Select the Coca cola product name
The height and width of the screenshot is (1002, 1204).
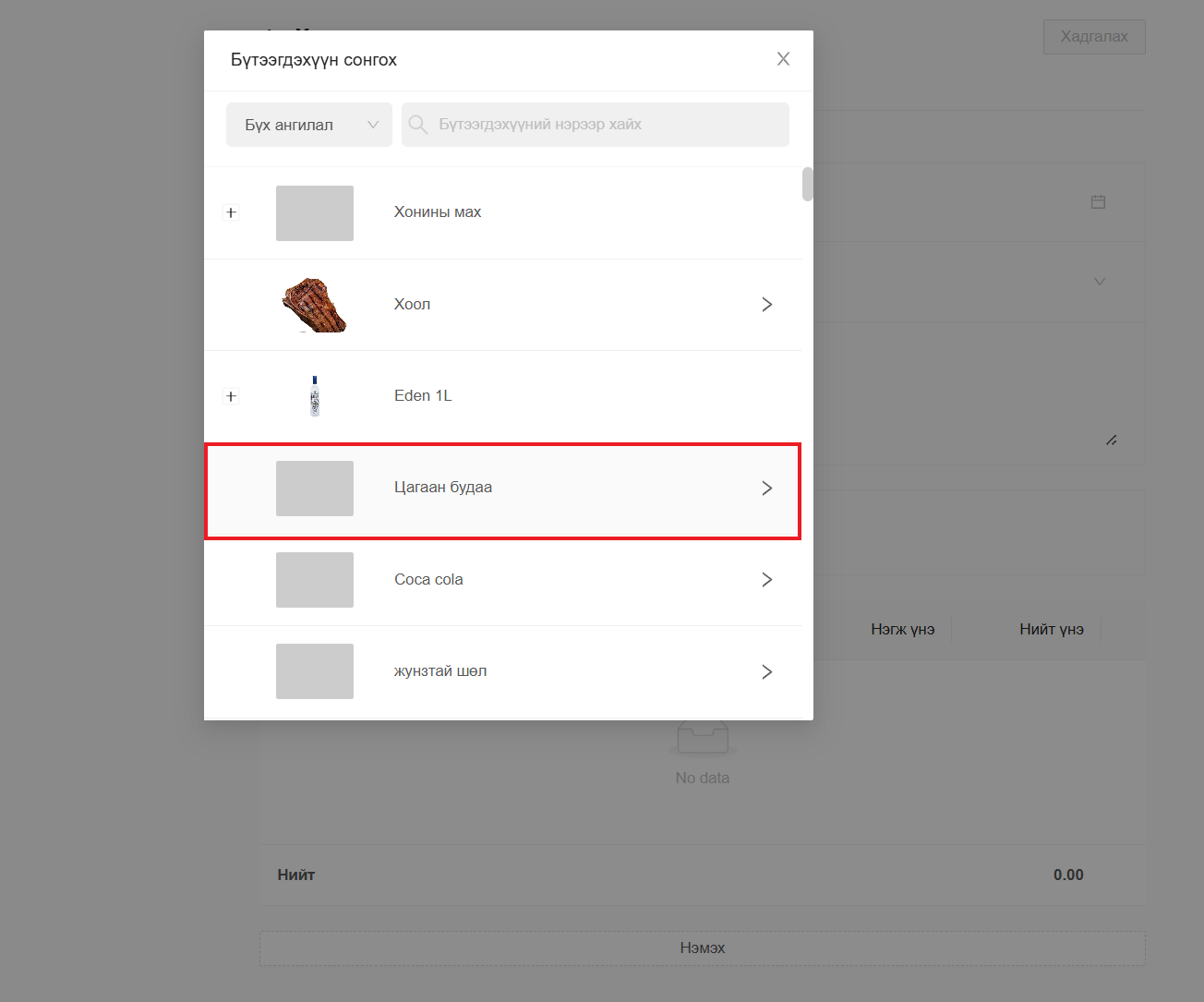(x=428, y=580)
